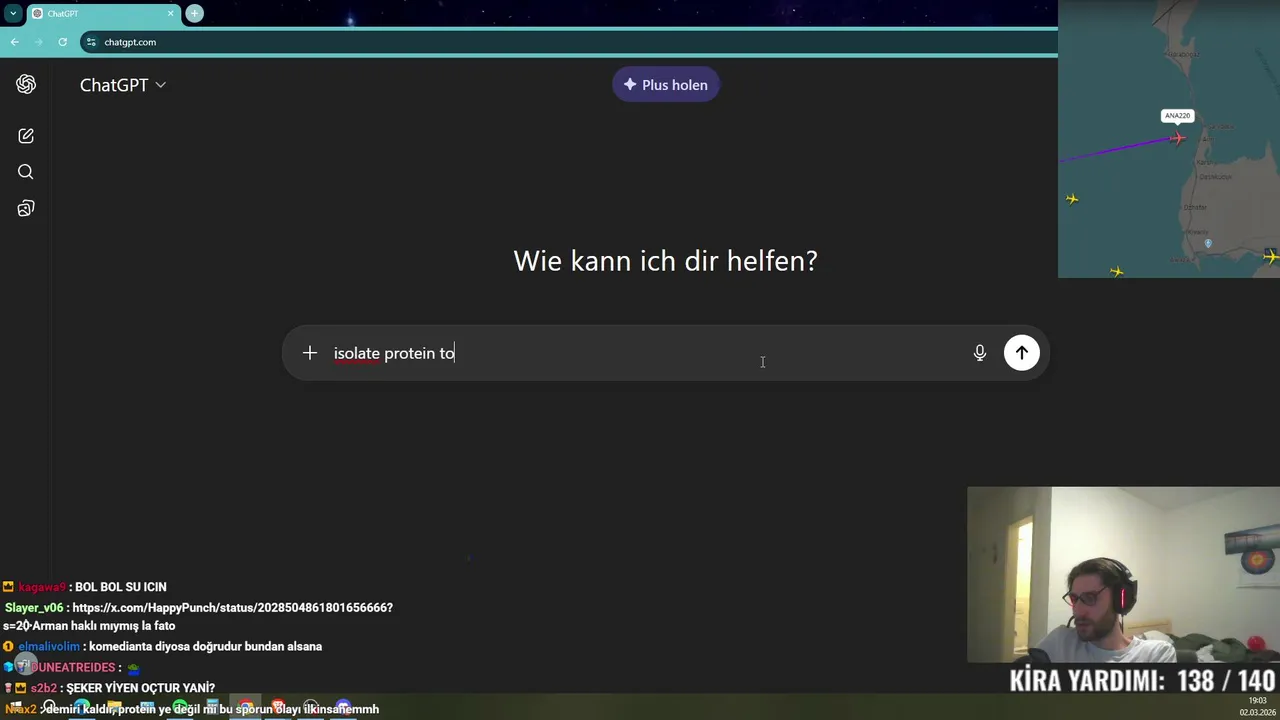Open a new browser tab
The width and height of the screenshot is (1280, 720).
click(195, 13)
